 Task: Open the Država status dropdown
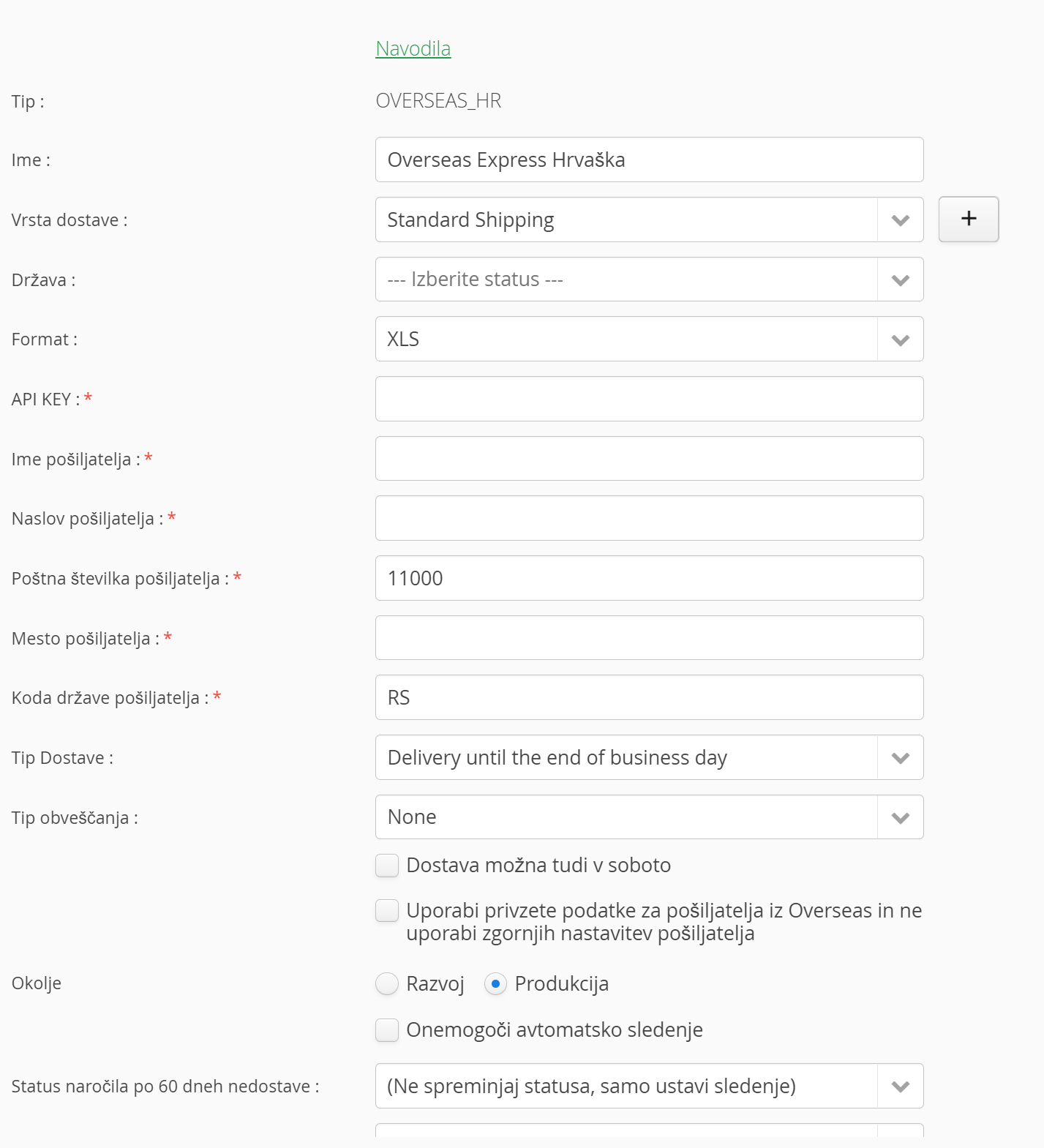click(x=649, y=280)
